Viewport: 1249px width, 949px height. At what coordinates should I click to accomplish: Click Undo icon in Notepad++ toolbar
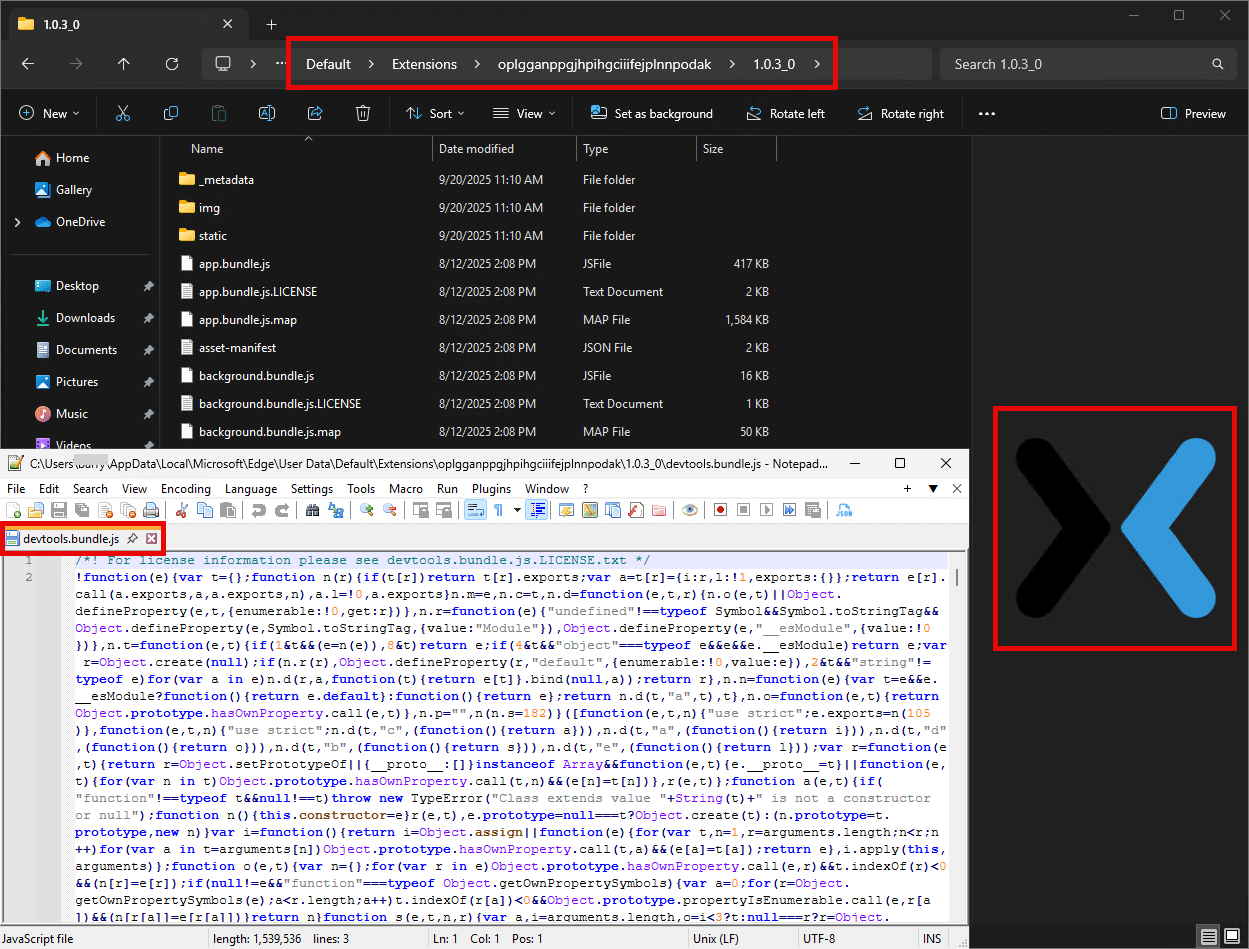[259, 510]
